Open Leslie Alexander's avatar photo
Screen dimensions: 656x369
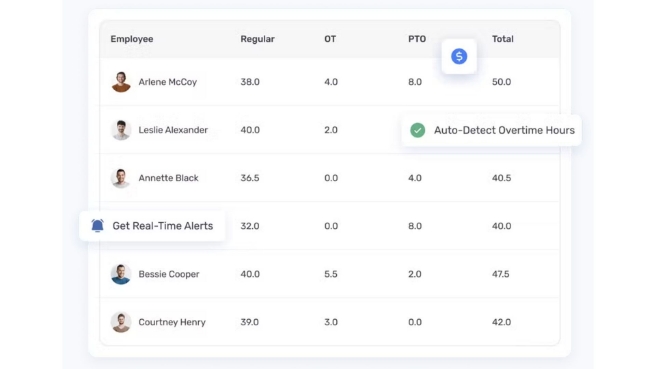coord(121,130)
